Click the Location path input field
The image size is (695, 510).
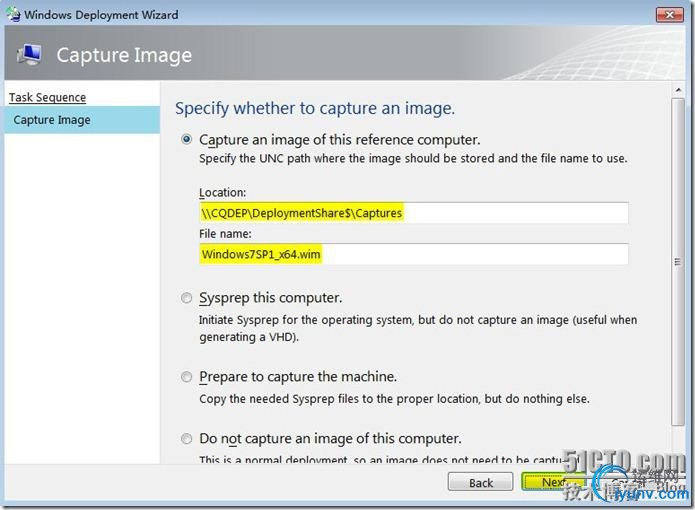tap(414, 213)
